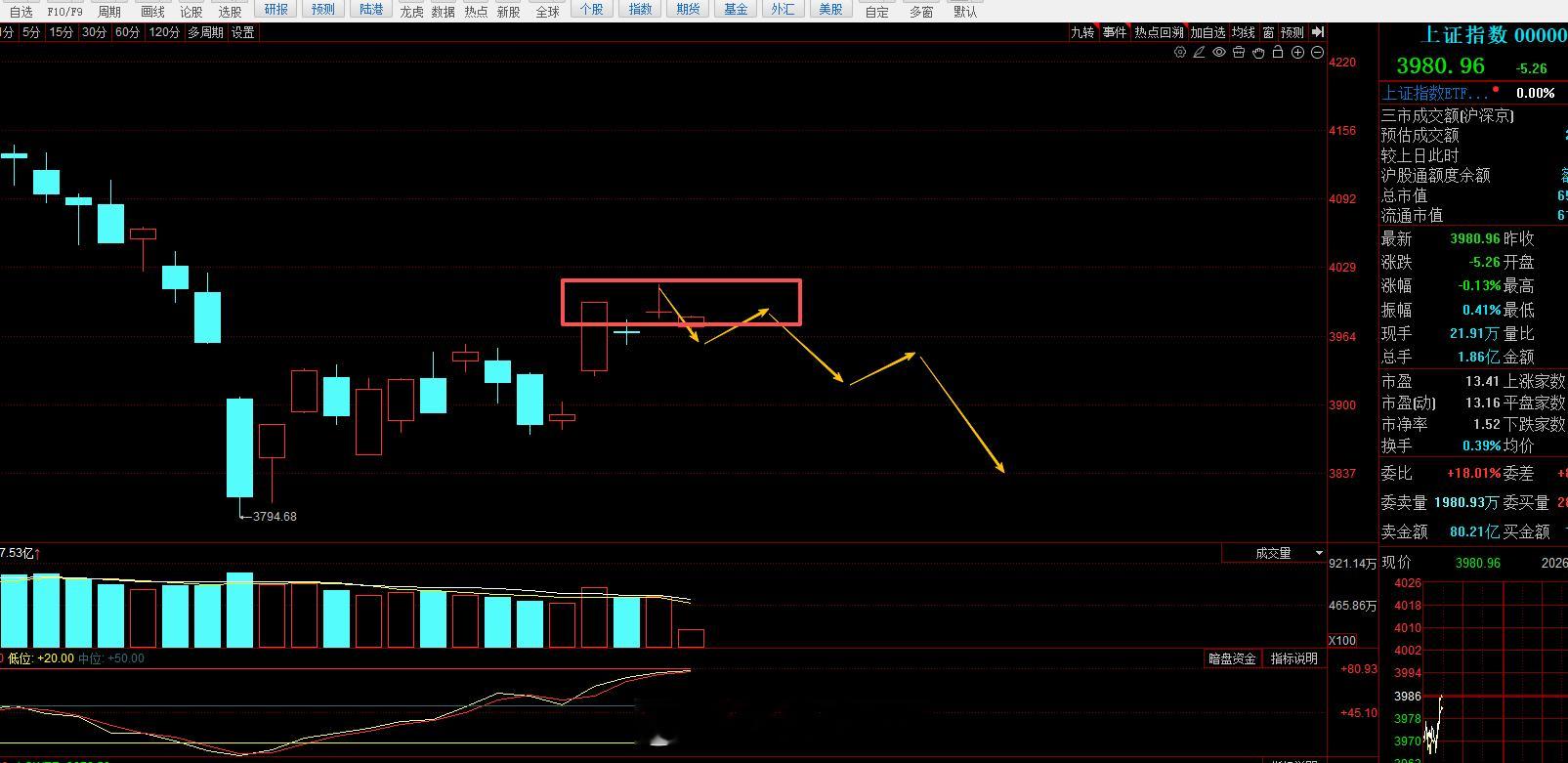This screenshot has height=763, width=1568.
Task: Open the 论股 menu item
Action: 191,12
